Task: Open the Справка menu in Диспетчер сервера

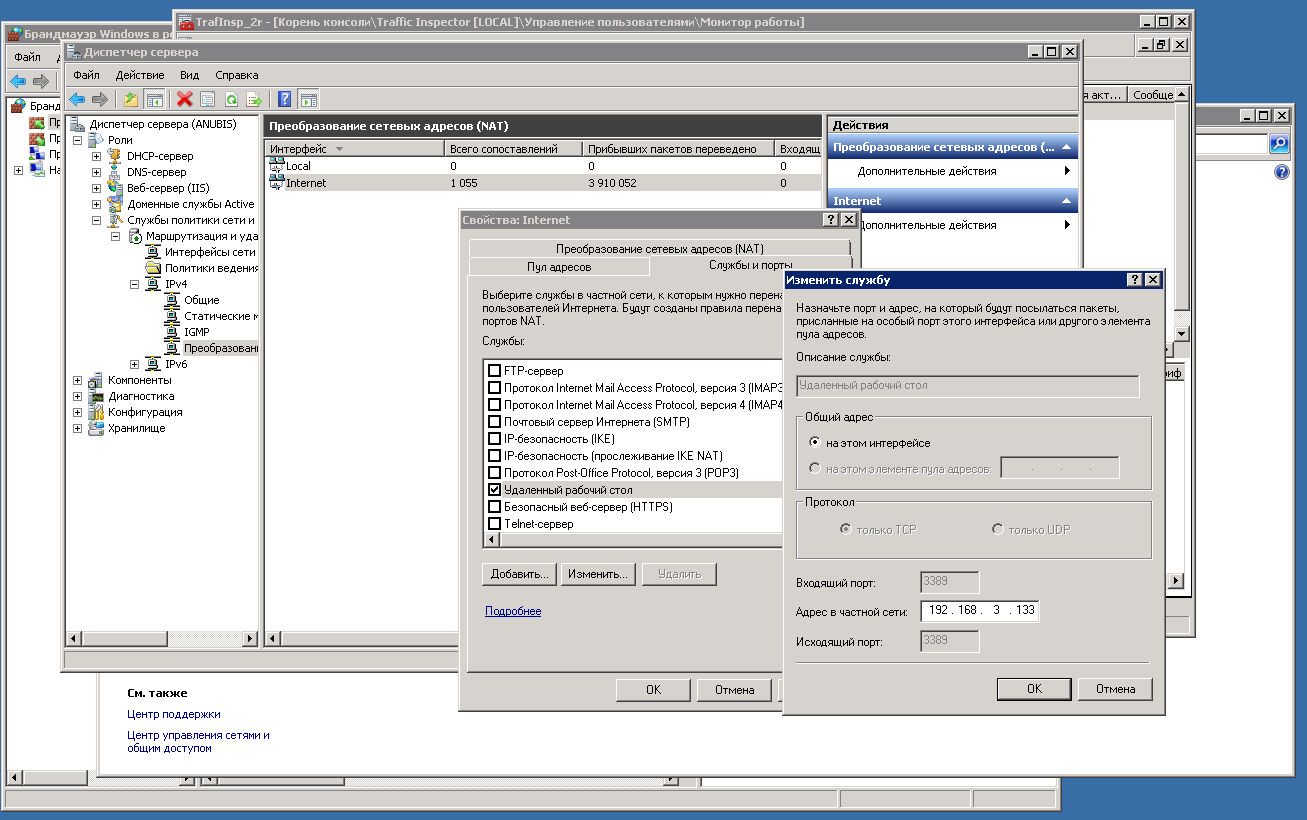Action: click(237, 75)
